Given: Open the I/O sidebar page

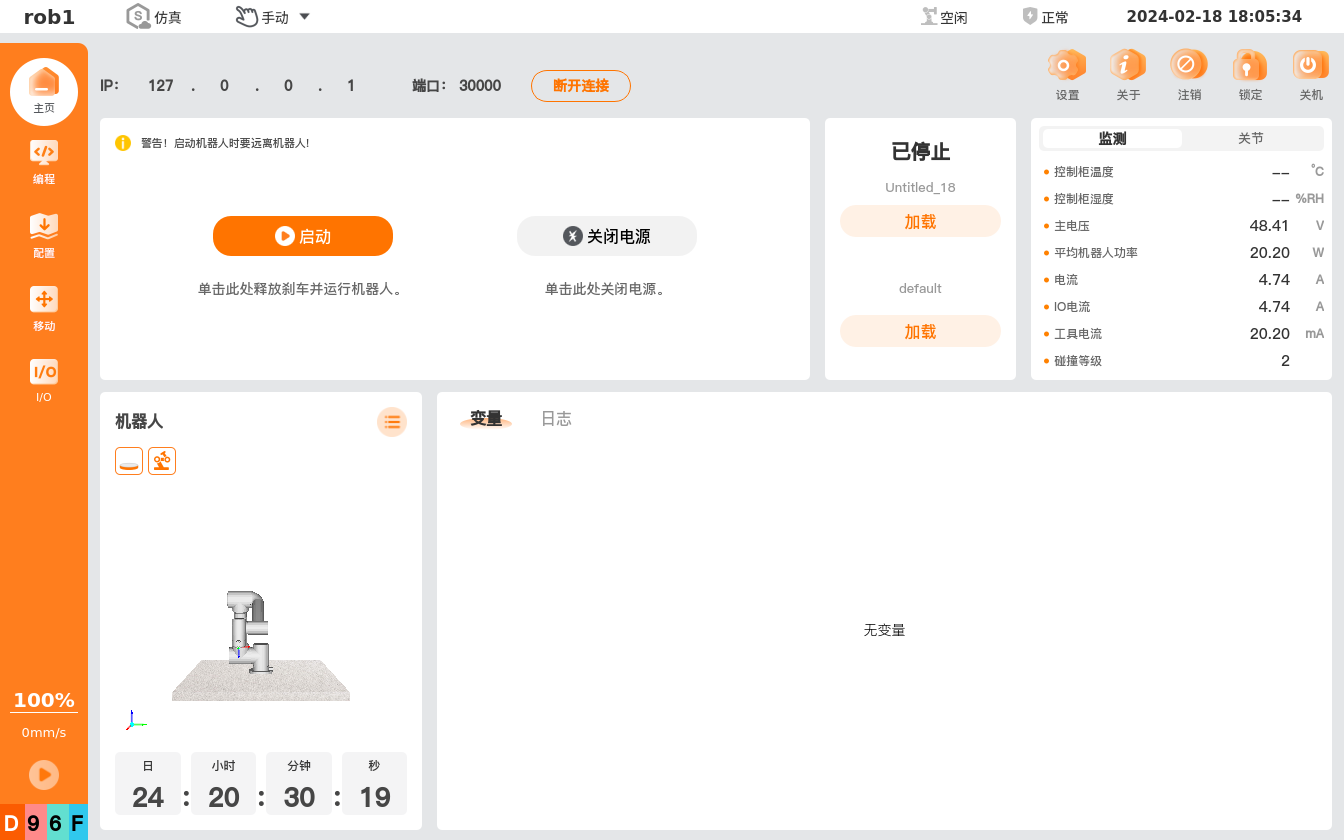Looking at the screenshot, I should tap(44, 381).
